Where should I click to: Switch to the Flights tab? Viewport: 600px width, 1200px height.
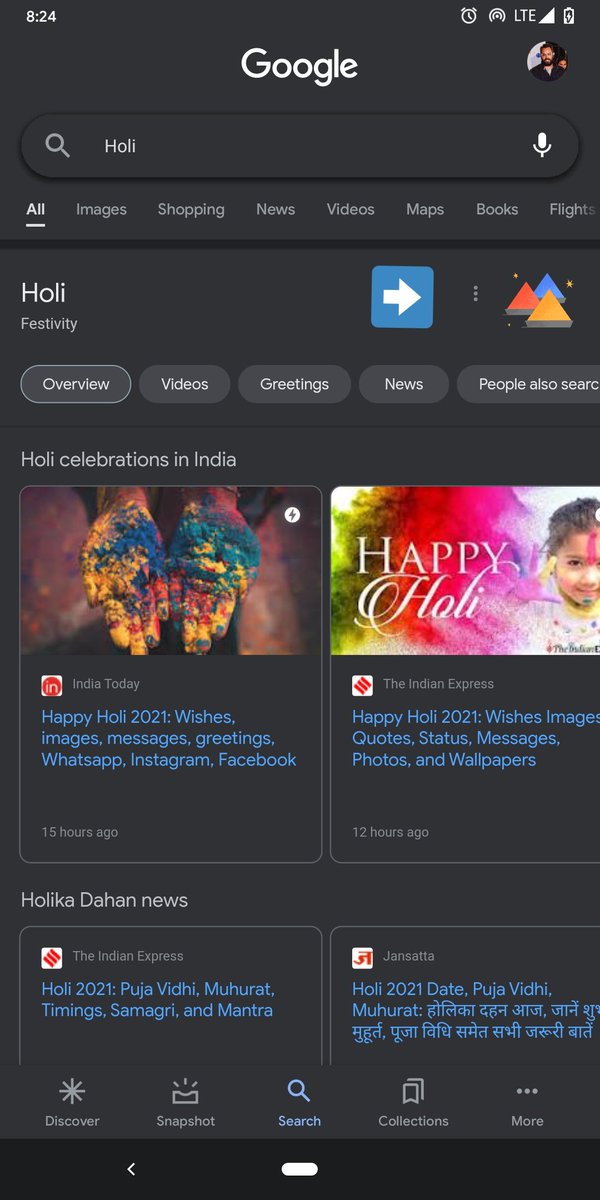pos(573,209)
